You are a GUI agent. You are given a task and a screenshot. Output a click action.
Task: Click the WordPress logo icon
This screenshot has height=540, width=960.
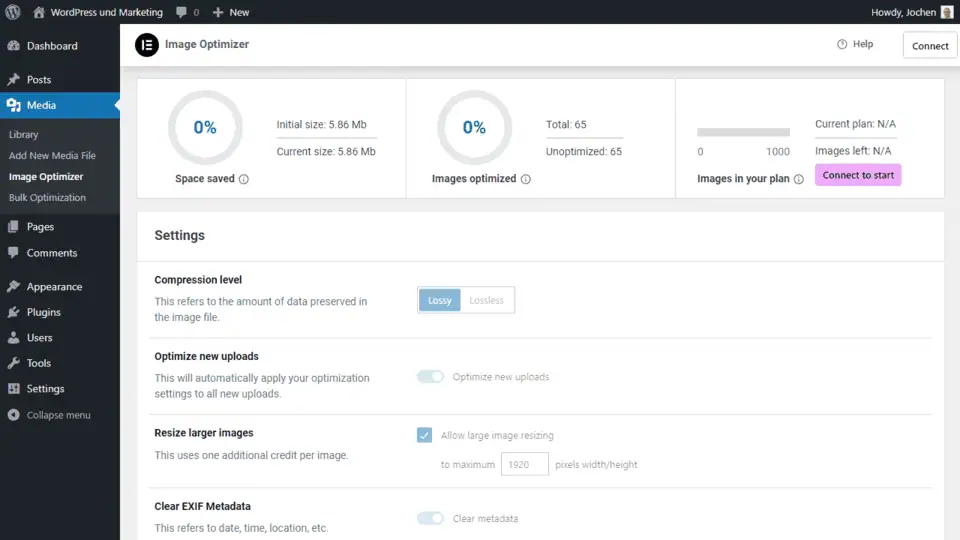pyautogui.click(x=13, y=12)
